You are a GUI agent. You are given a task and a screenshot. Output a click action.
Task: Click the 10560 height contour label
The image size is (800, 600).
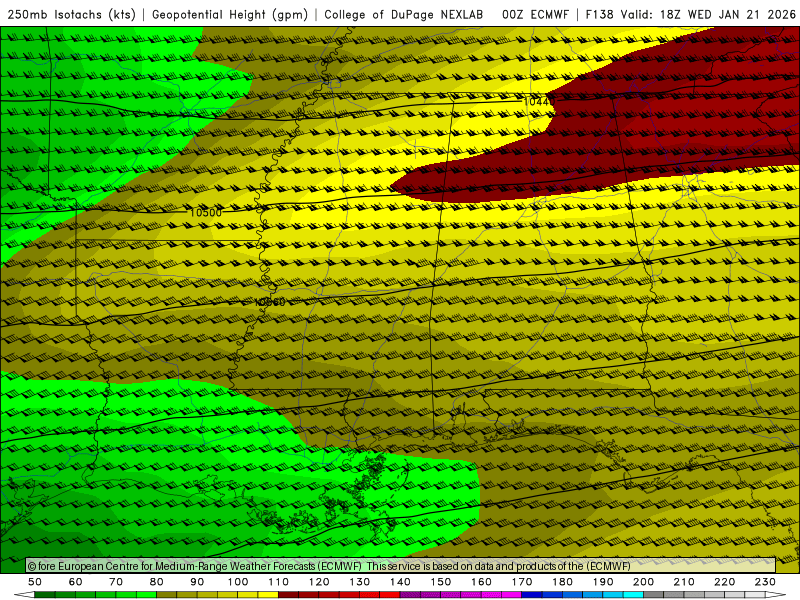(270, 302)
